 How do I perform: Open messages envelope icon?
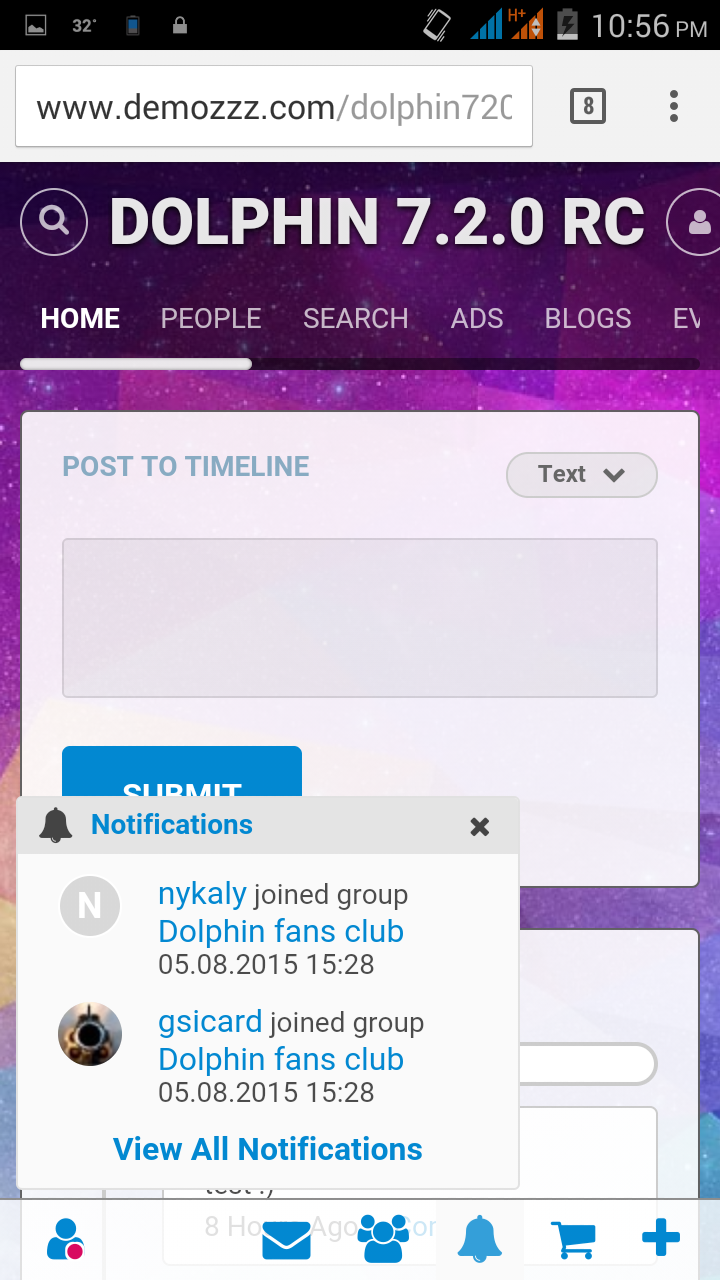click(286, 1241)
